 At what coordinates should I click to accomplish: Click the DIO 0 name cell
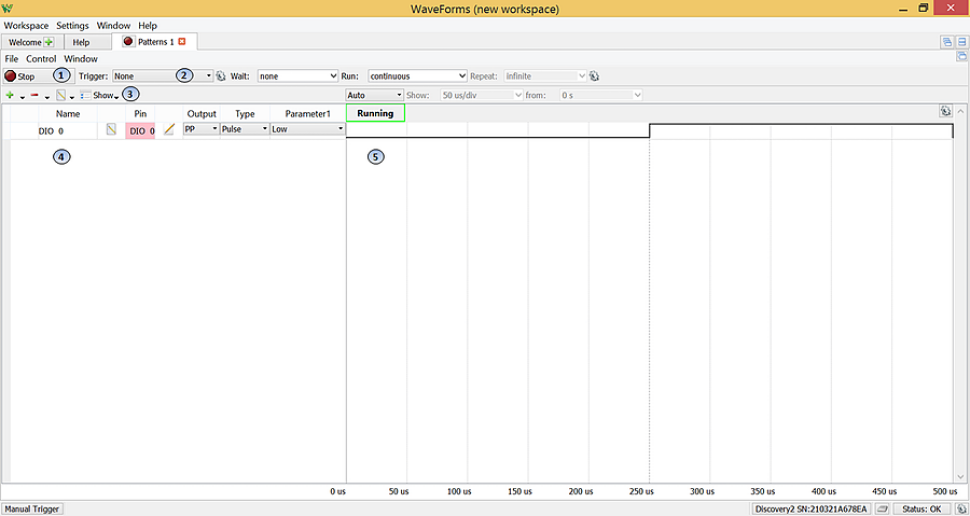[68, 130]
